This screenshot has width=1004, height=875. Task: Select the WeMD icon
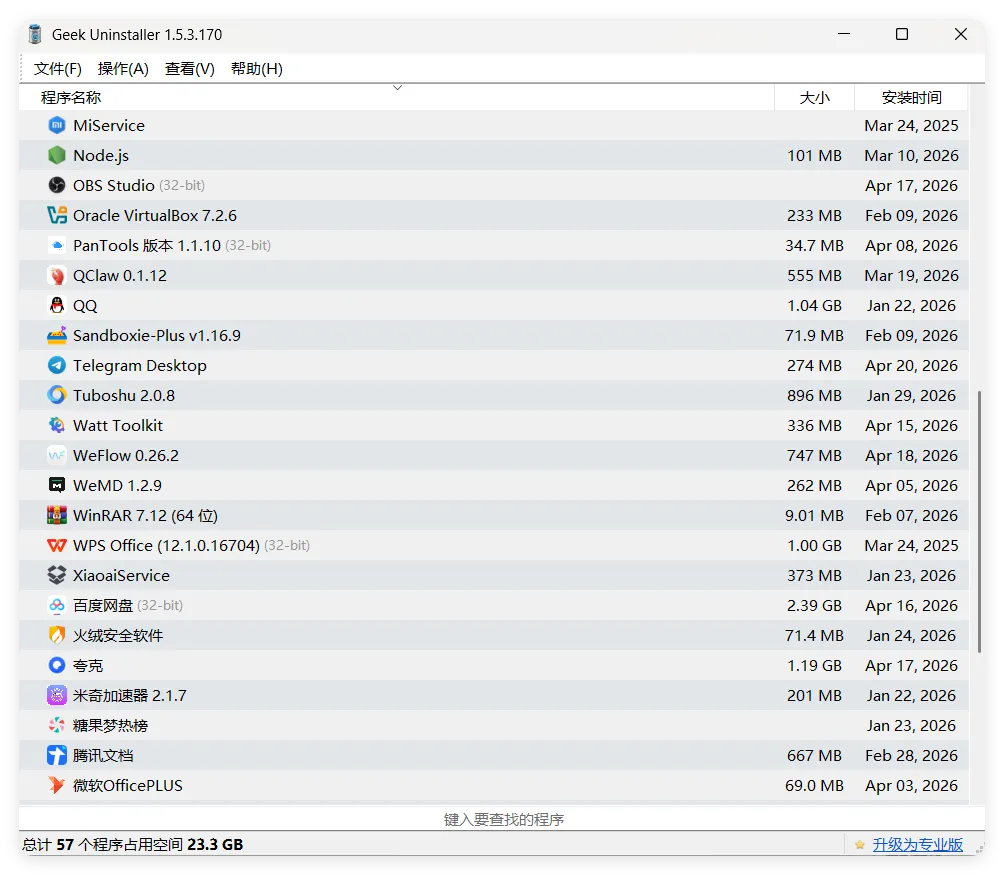pos(57,485)
